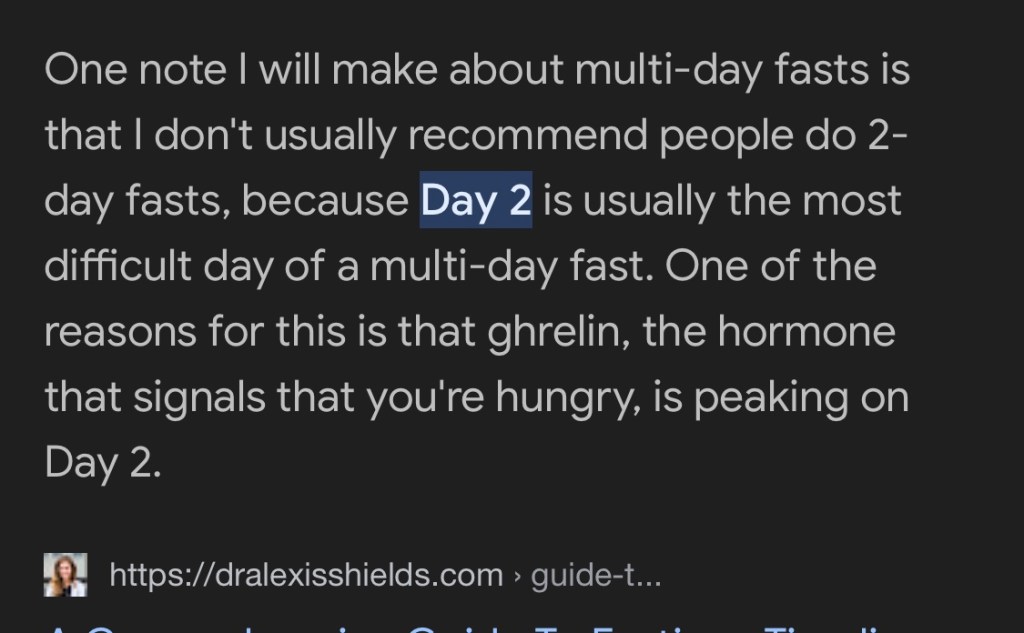The width and height of the screenshot is (1024, 633).
Task: Click the truncated guide-t... breadcrumb path
Action: 595,576
